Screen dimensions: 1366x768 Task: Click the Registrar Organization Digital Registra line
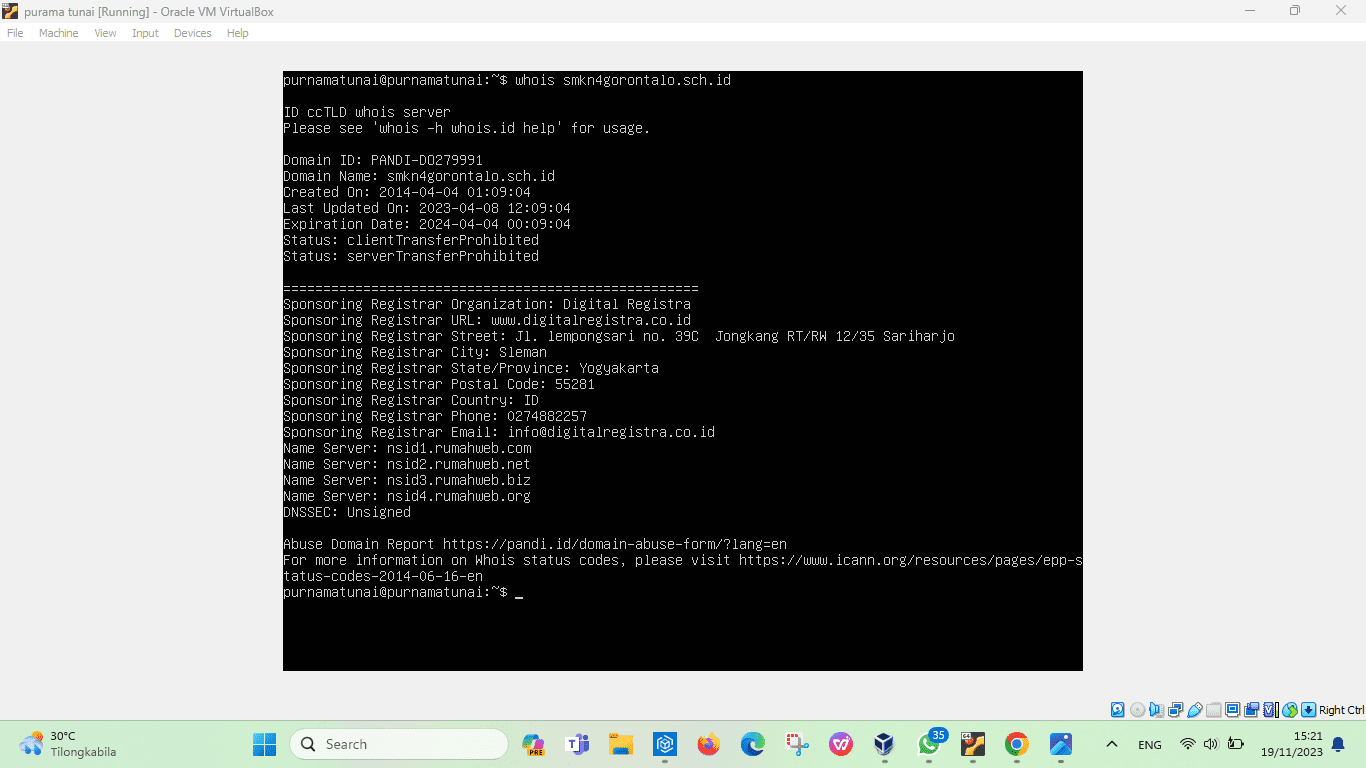pos(487,304)
